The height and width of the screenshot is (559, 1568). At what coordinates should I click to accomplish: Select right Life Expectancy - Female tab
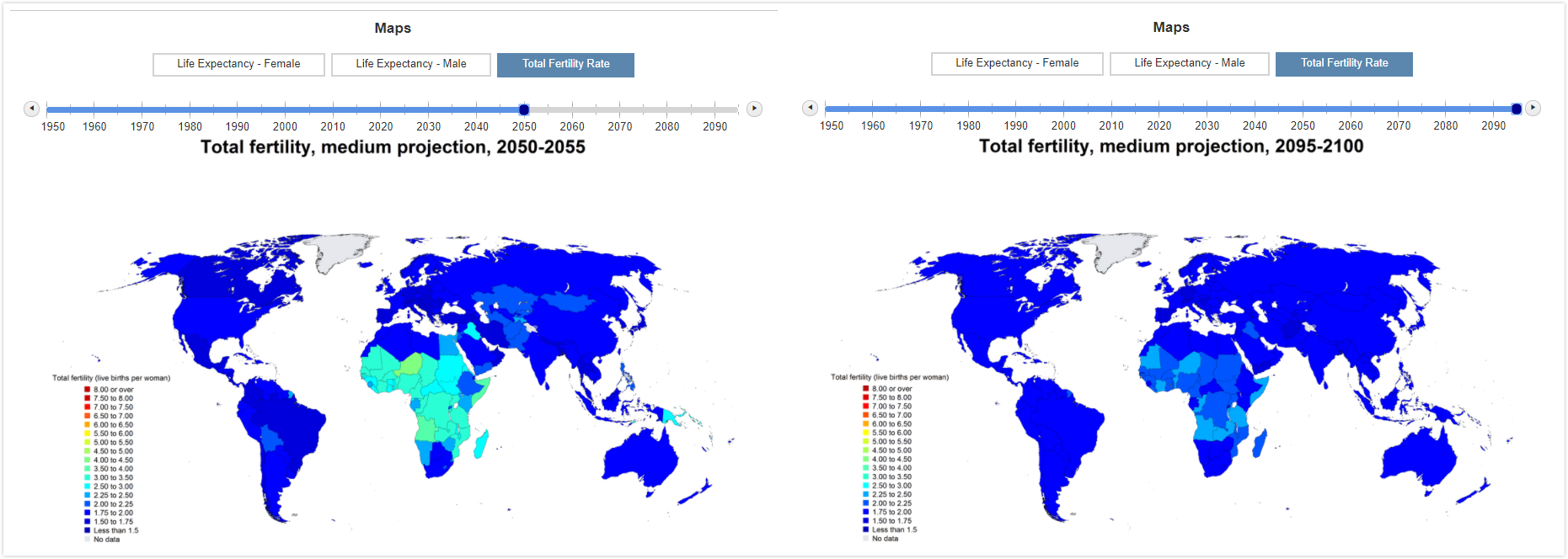click(1017, 63)
